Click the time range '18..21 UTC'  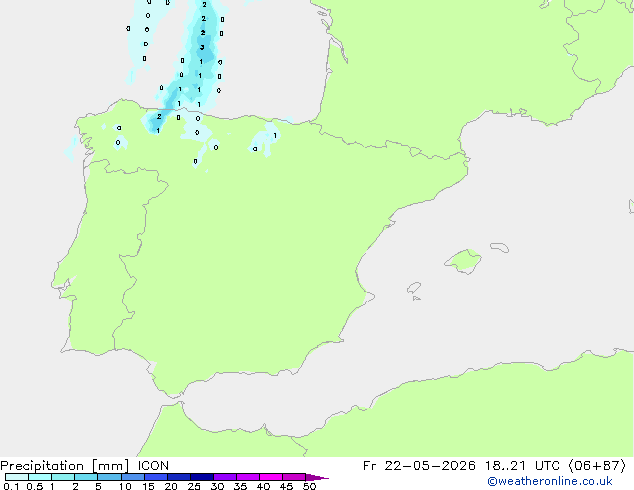click(x=522, y=466)
